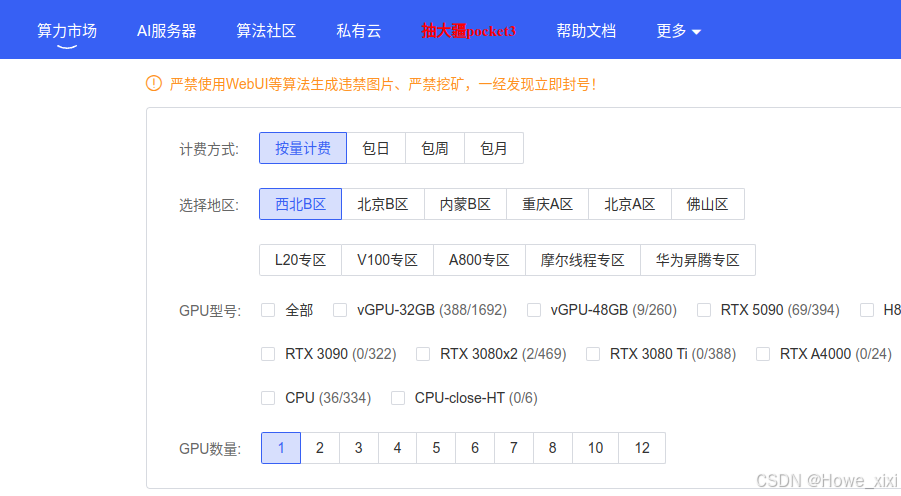Set GPU count to 2
This screenshot has width=901, height=496.
coord(319,448)
